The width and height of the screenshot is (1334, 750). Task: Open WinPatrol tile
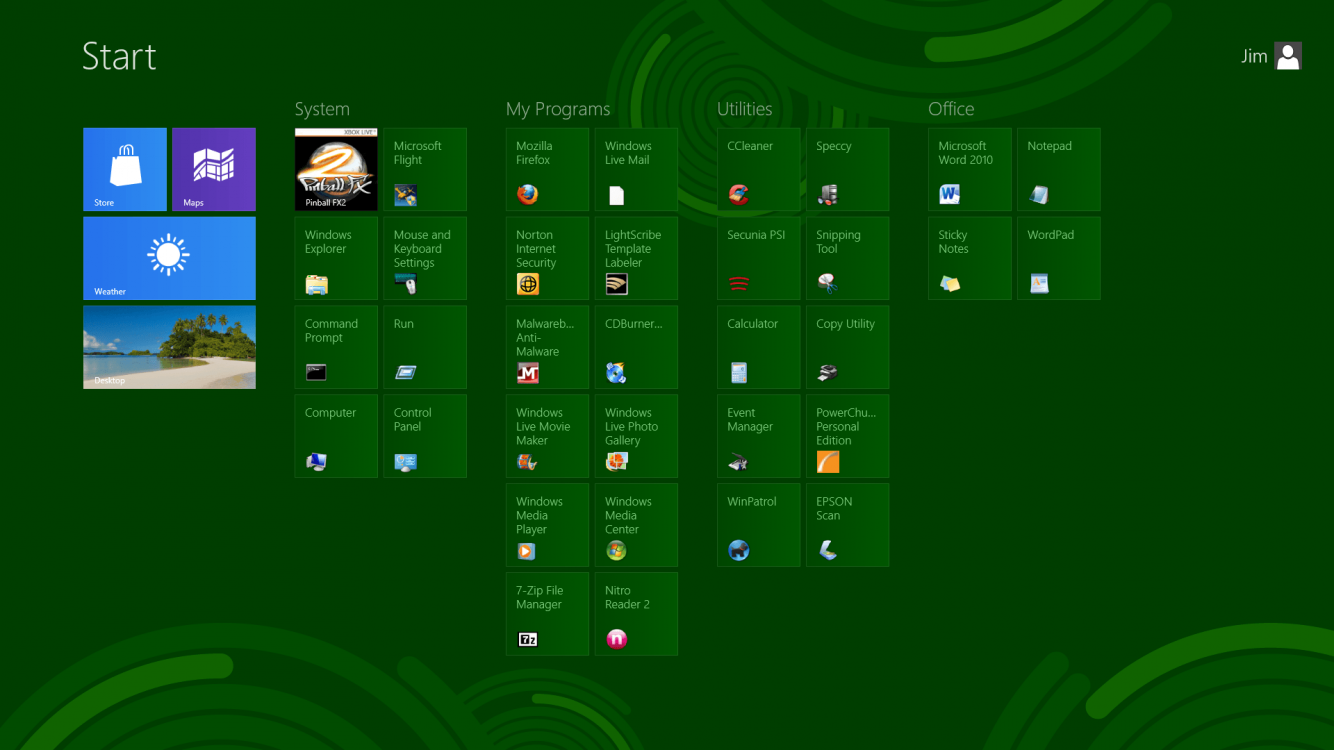coord(758,525)
